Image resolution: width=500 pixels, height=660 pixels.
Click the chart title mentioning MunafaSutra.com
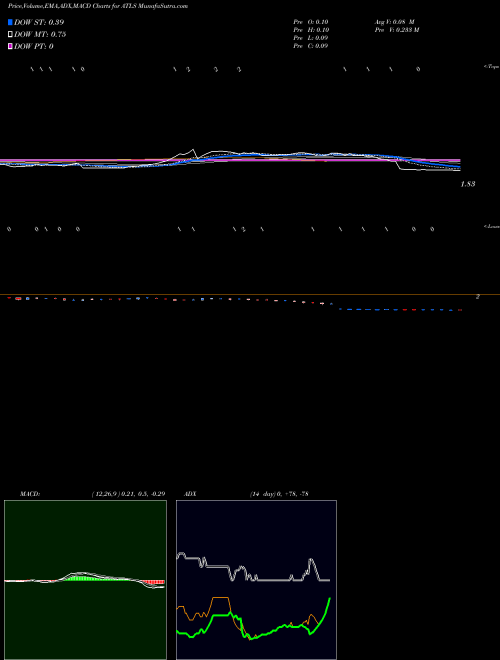tap(98, 6)
